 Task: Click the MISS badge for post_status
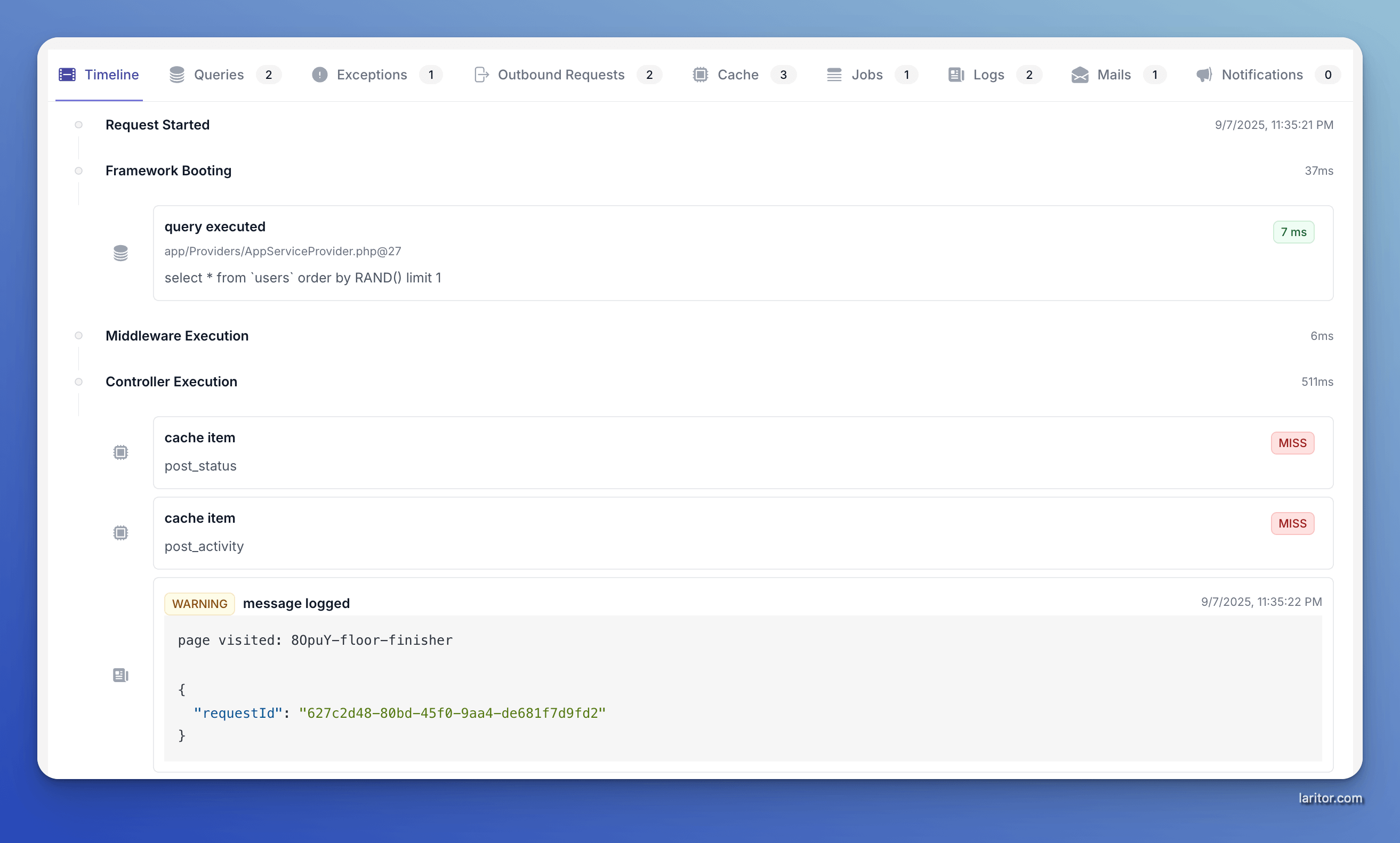click(x=1292, y=442)
